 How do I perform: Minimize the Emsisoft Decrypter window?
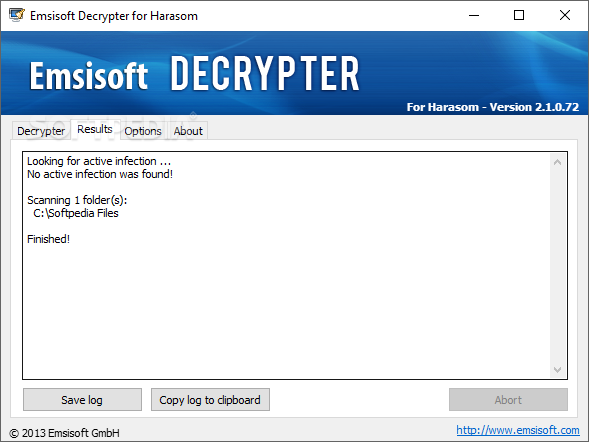pyautogui.click(x=474, y=15)
